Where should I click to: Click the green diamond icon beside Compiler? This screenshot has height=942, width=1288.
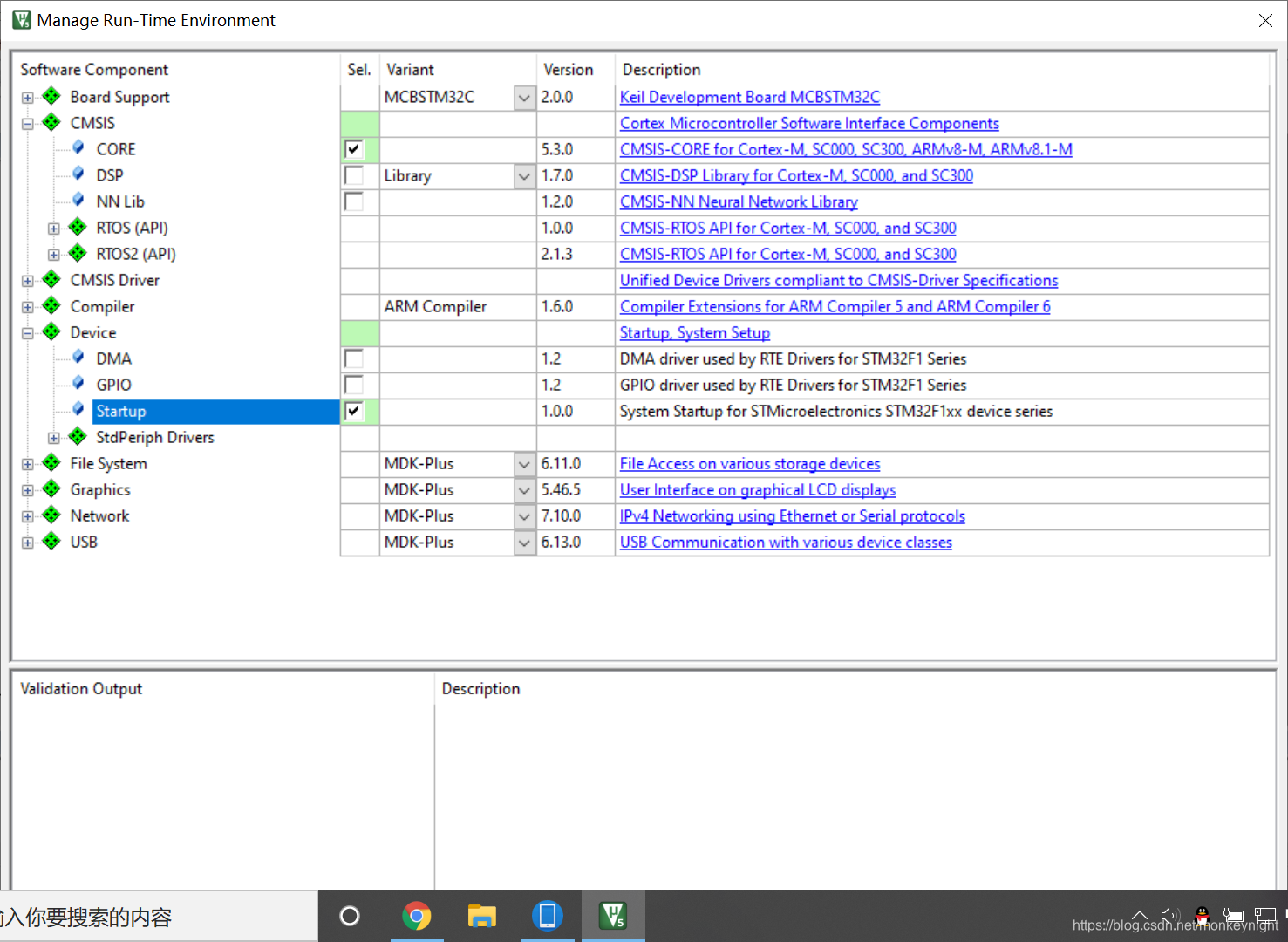click(x=51, y=305)
